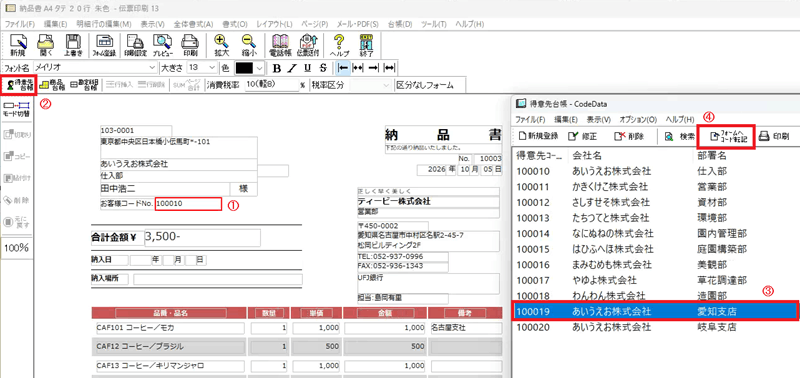Click the 行削除 delete row icon
800x378 pixels.
151,85
